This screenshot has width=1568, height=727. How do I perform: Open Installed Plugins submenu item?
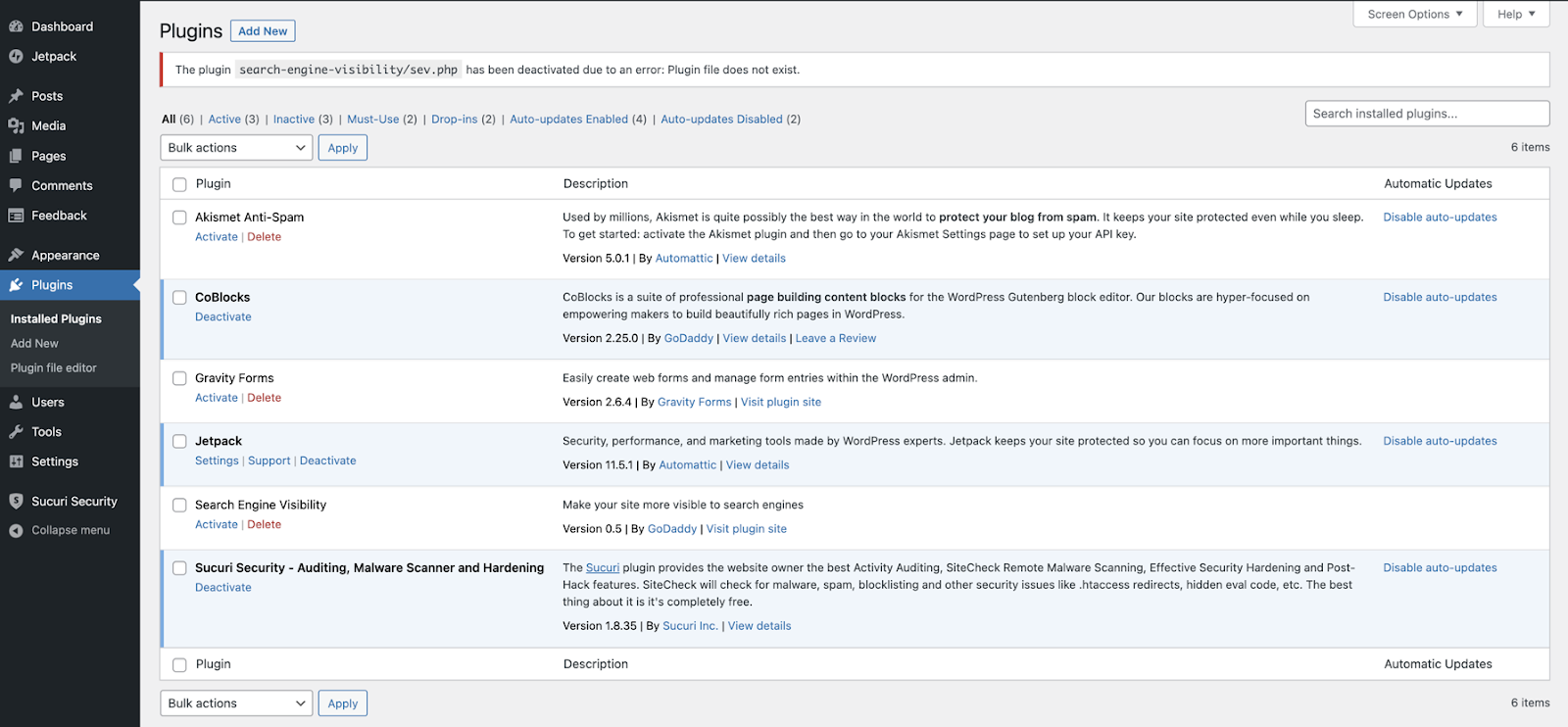click(56, 319)
